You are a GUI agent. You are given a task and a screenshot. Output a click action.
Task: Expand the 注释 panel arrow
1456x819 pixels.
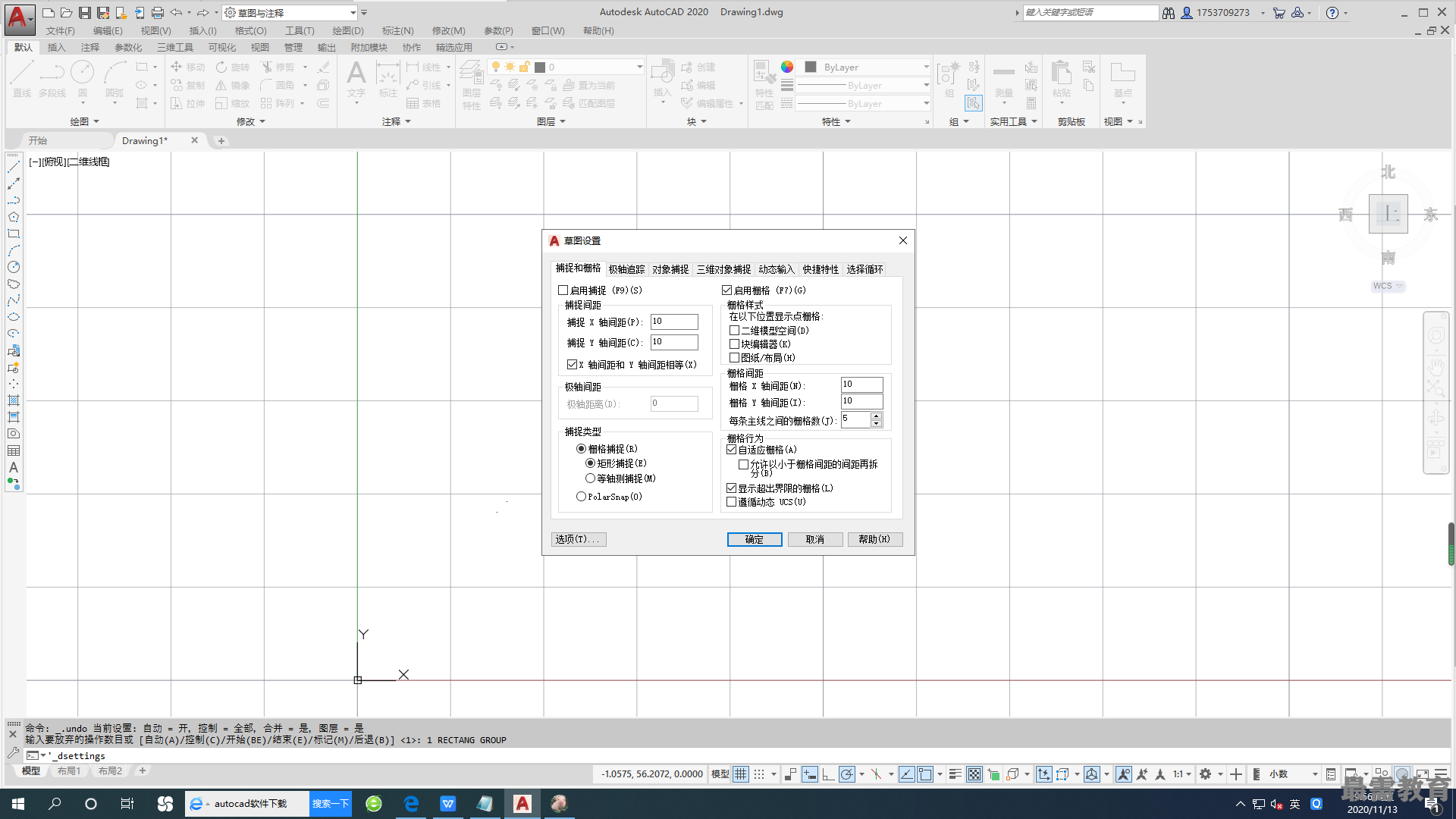tap(408, 121)
